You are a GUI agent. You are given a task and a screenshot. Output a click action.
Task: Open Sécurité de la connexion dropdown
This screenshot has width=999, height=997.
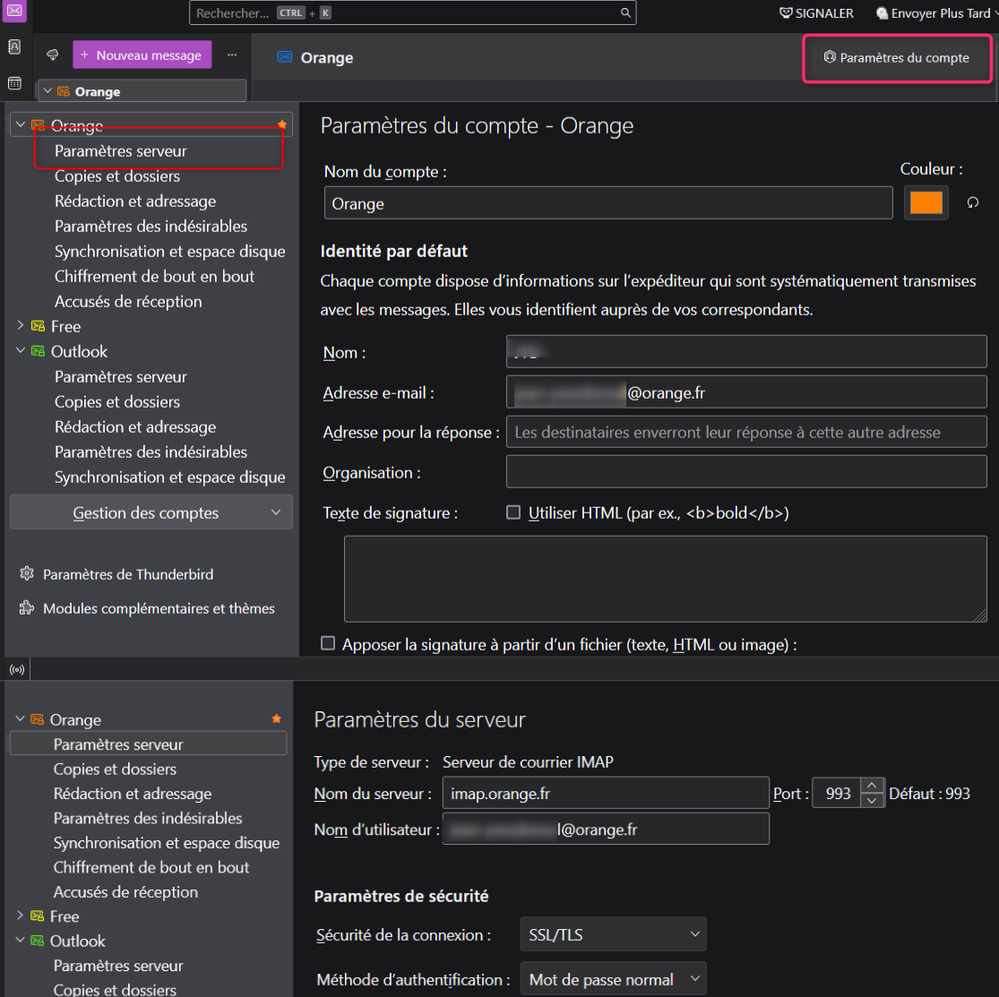(613, 935)
